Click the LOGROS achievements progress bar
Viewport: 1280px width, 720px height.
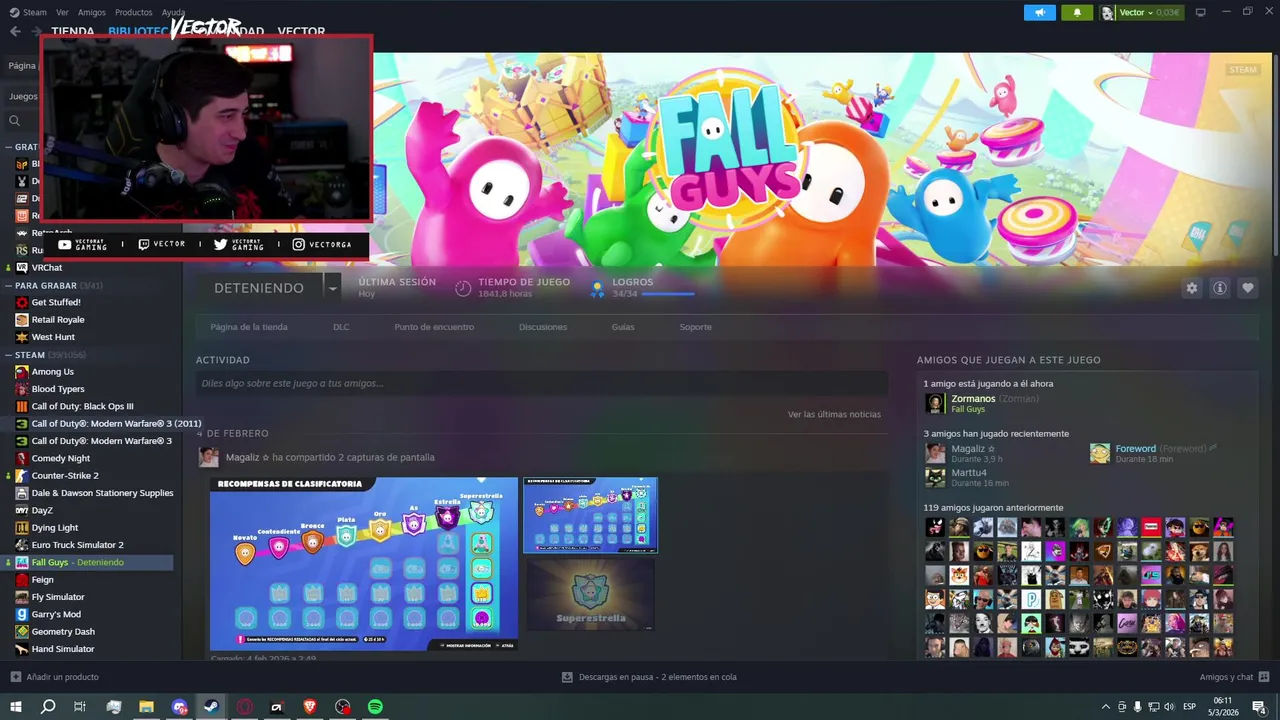coord(667,294)
